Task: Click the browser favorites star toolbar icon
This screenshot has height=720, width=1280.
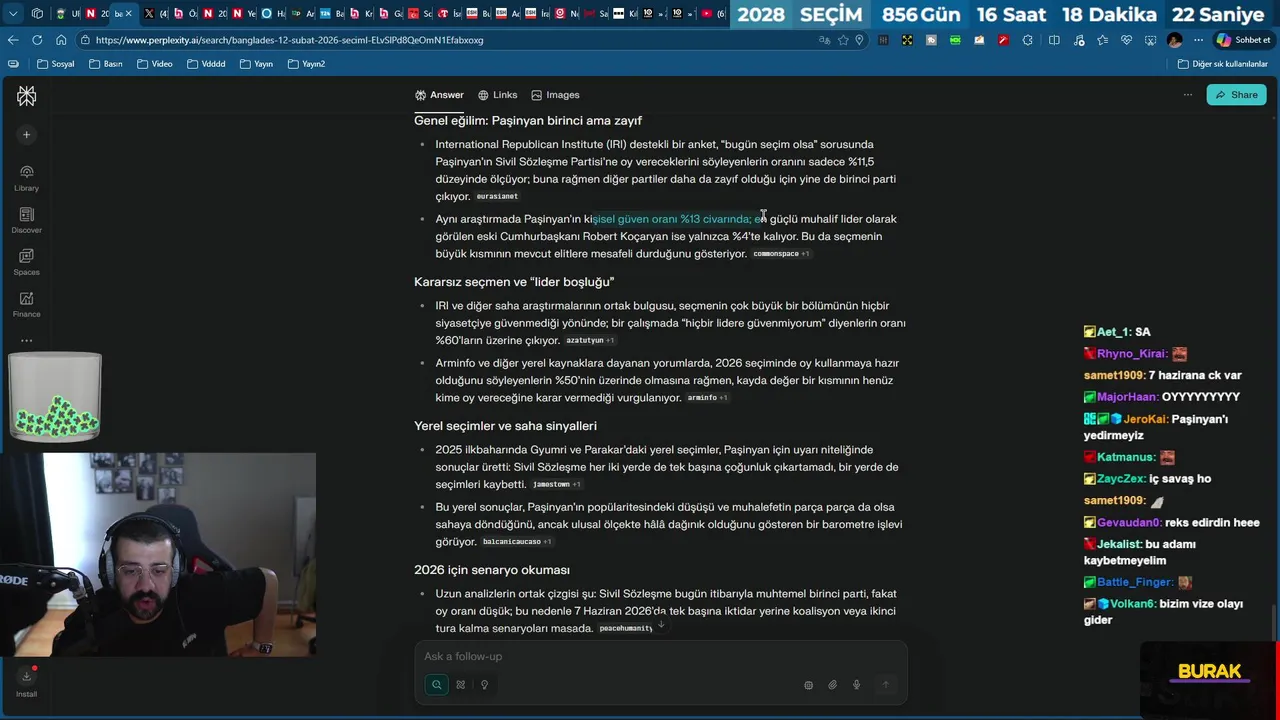Action: 1102,40
